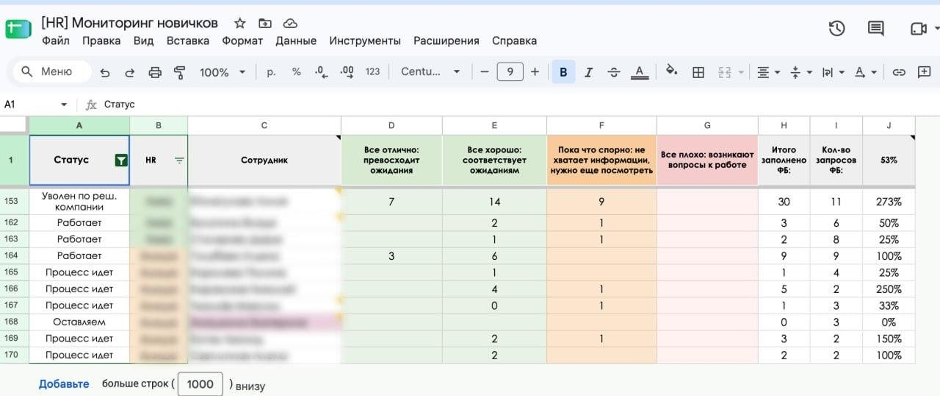Select Итого заполнено ФБ header
This screenshot has height=397, width=941.
click(x=784, y=160)
